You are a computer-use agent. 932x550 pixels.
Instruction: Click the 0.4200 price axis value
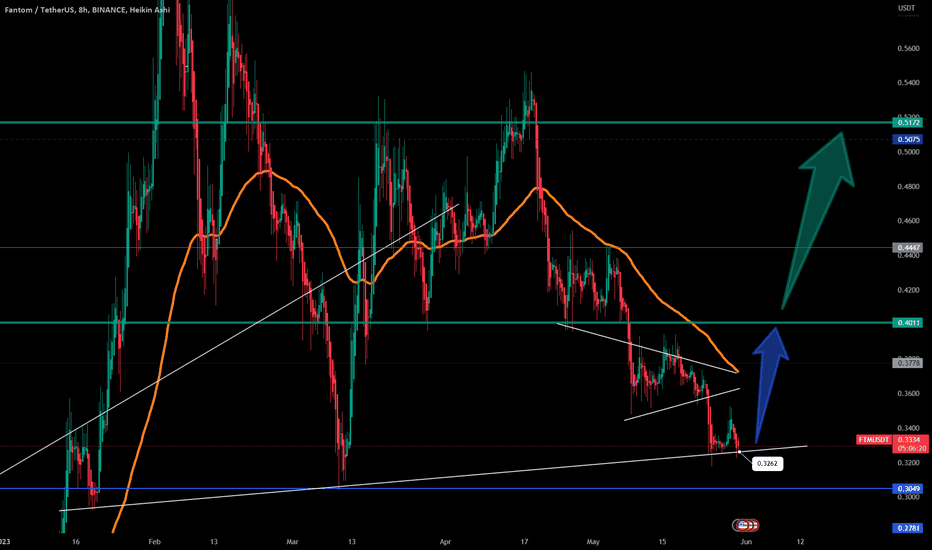(x=908, y=290)
